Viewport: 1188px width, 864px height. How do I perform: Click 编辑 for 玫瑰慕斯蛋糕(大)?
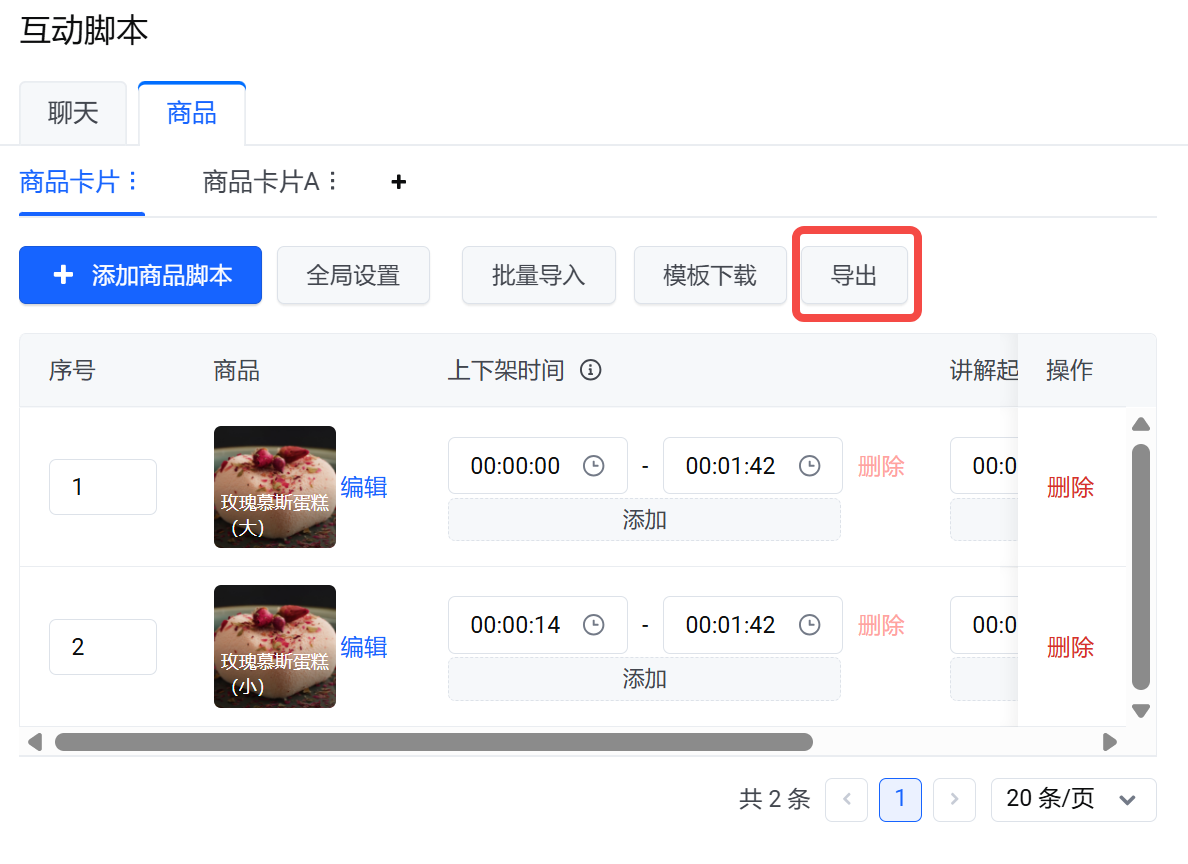[x=364, y=487]
